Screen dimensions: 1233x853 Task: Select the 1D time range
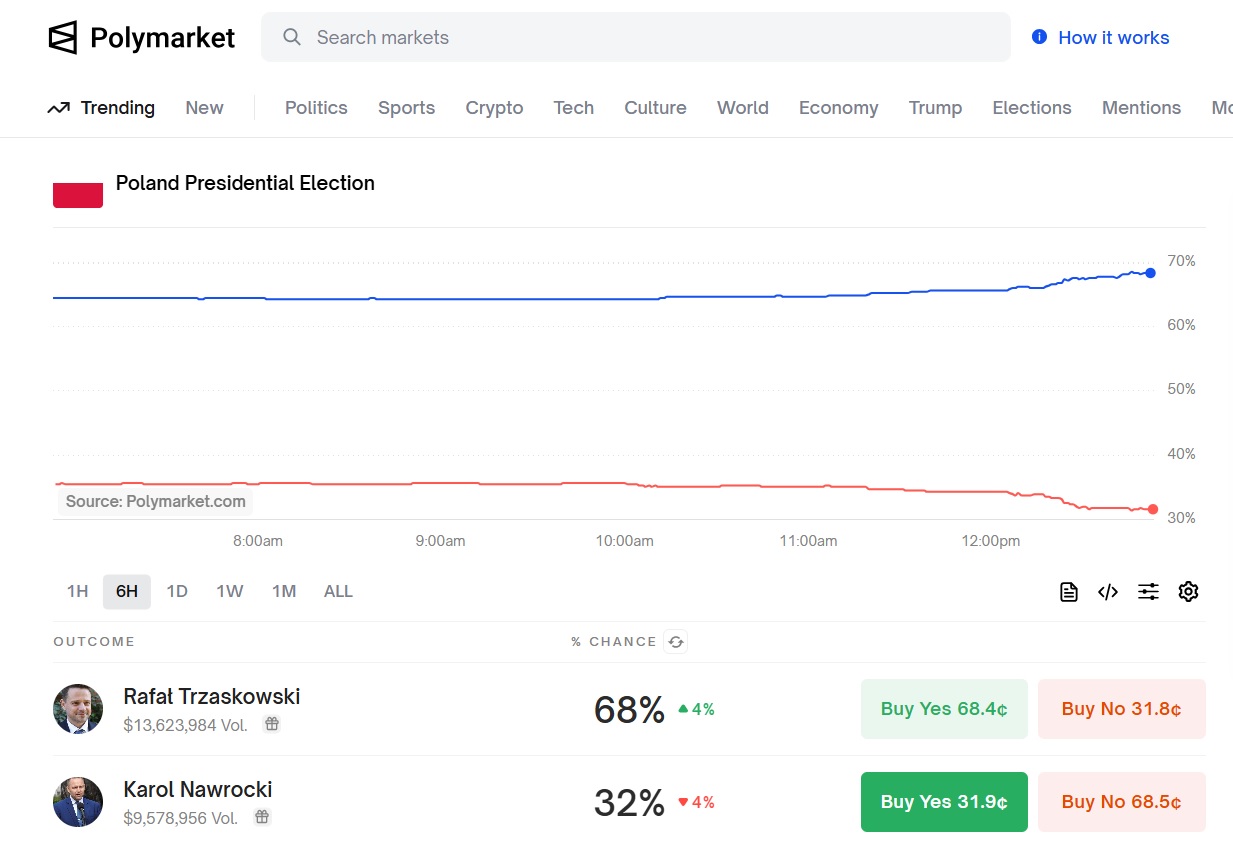click(x=177, y=592)
